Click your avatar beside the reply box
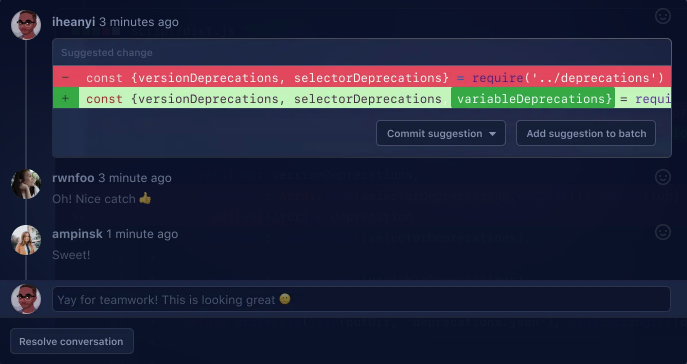Screen dimensions: 687x364 26,299
